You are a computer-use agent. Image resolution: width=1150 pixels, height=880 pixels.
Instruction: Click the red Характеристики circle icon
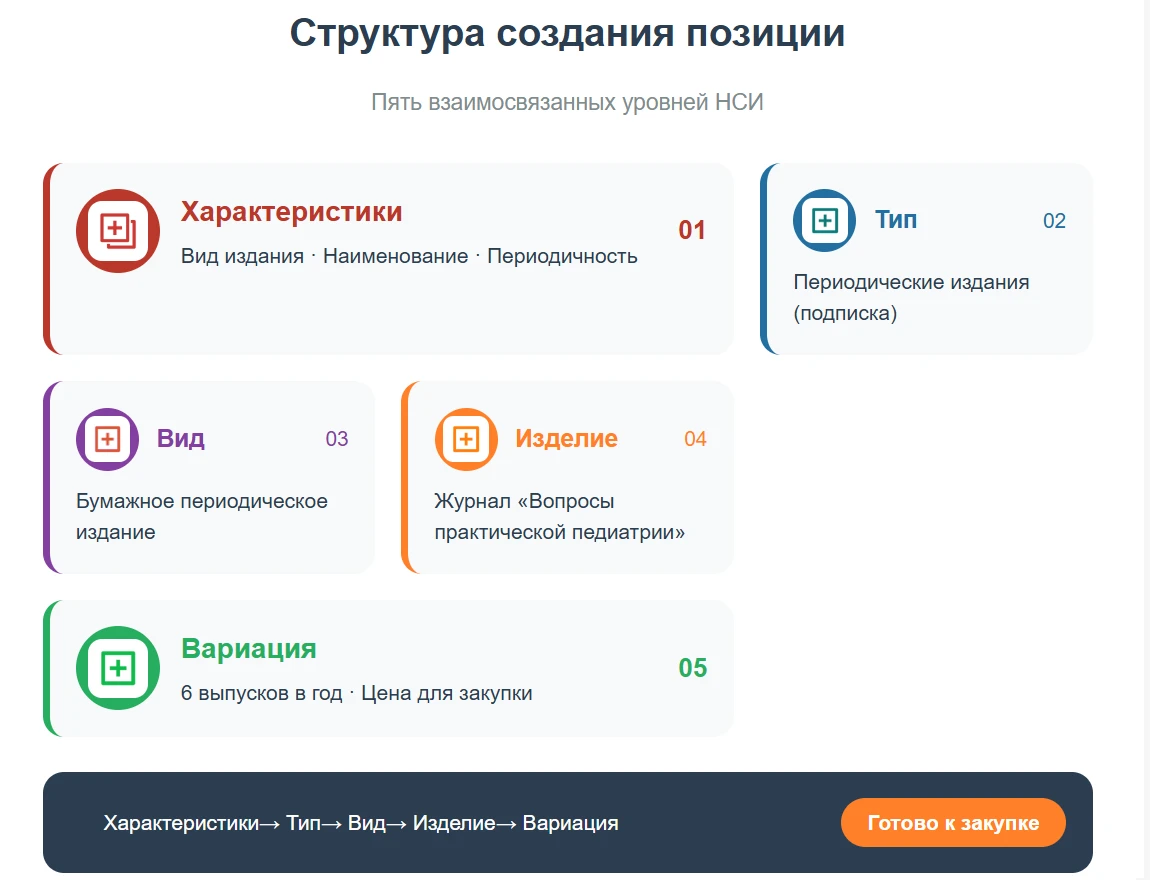[117, 231]
